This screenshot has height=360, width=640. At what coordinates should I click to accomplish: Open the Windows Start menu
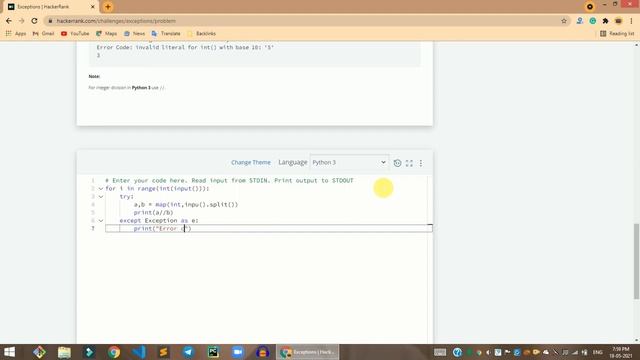tap(9, 352)
